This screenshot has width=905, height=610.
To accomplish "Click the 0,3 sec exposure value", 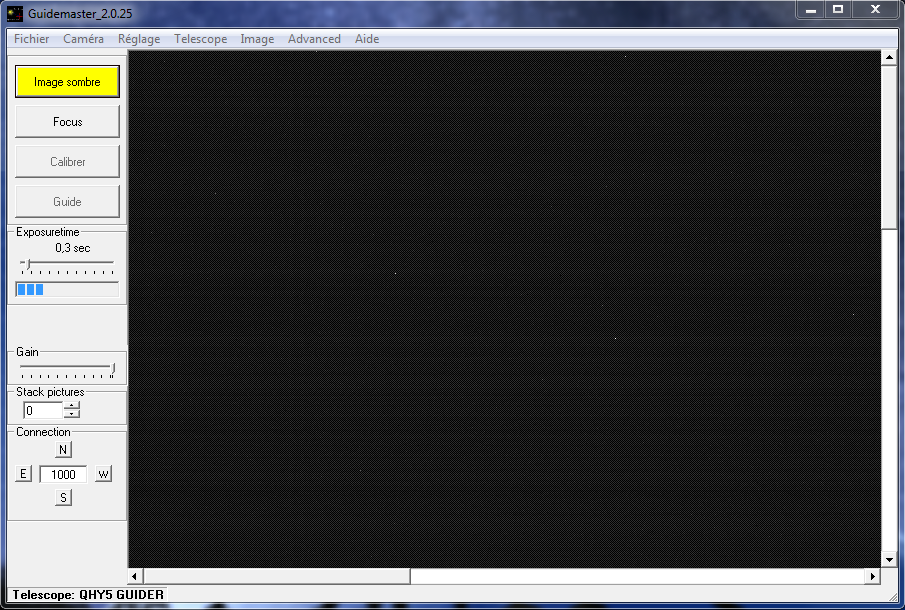I will (73, 248).
